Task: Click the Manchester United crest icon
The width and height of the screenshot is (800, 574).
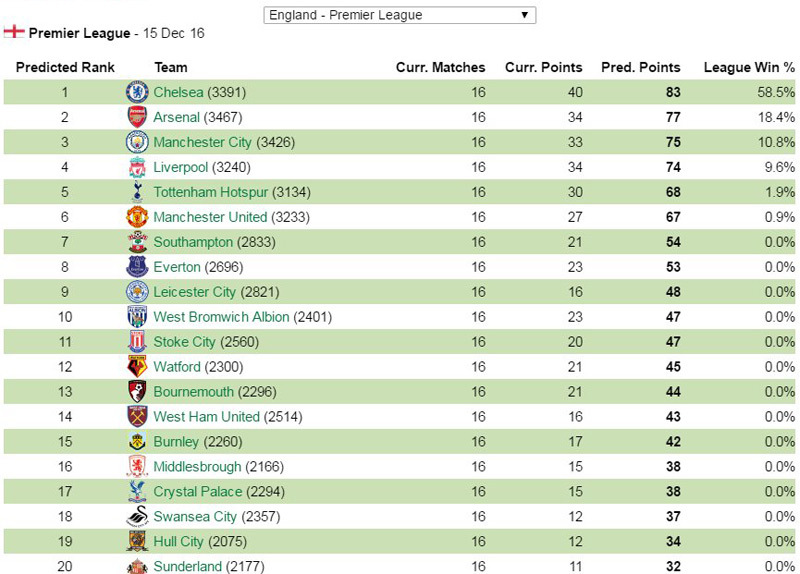Action: pyautogui.click(x=137, y=217)
